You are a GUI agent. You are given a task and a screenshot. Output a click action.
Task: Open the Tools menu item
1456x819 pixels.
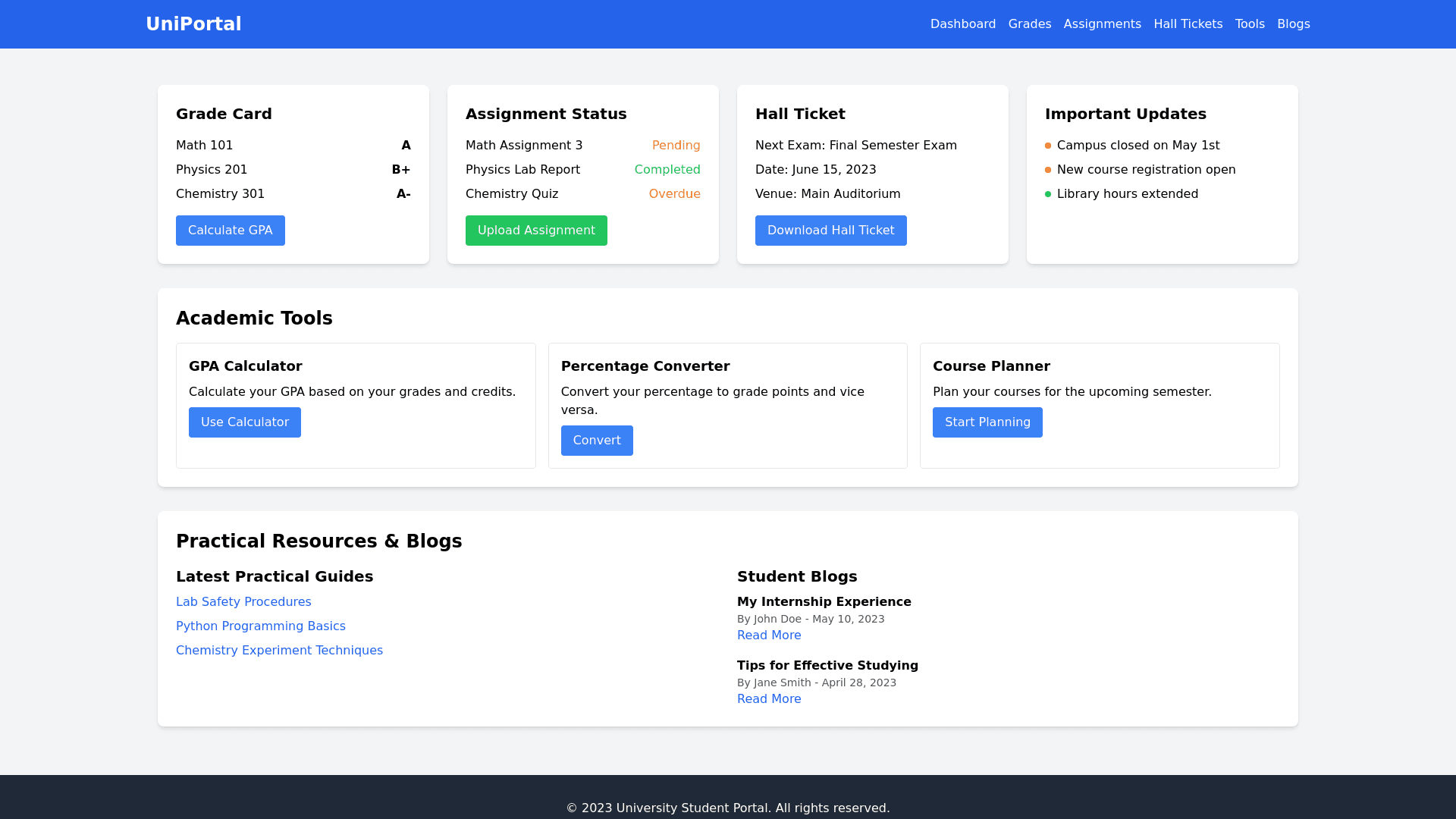(1249, 24)
